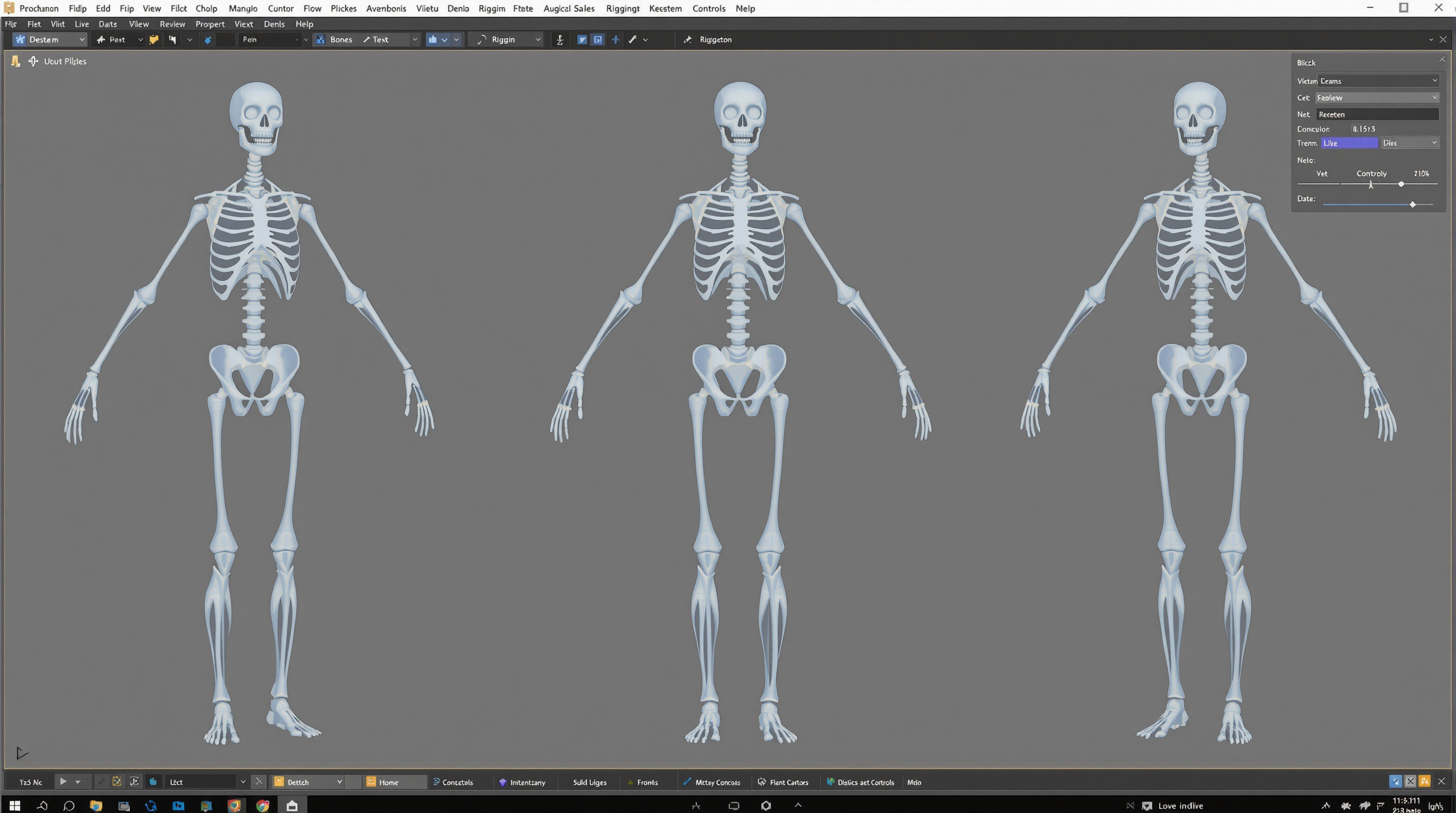Open the Avenbonis menu

point(386,8)
